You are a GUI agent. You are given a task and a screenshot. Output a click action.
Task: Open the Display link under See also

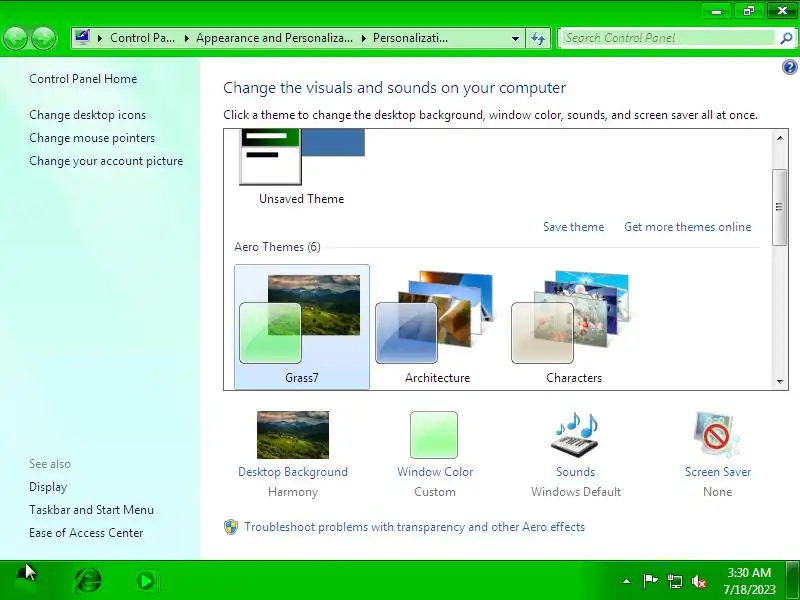coord(48,487)
